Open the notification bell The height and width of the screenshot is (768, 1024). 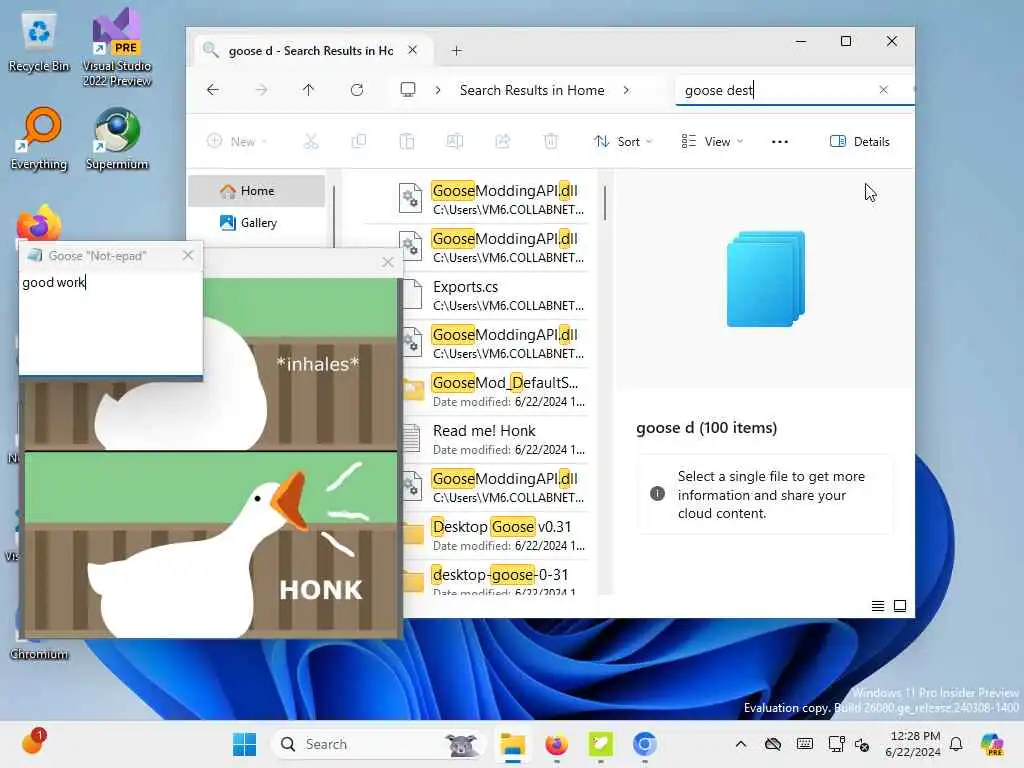[x=956, y=744]
